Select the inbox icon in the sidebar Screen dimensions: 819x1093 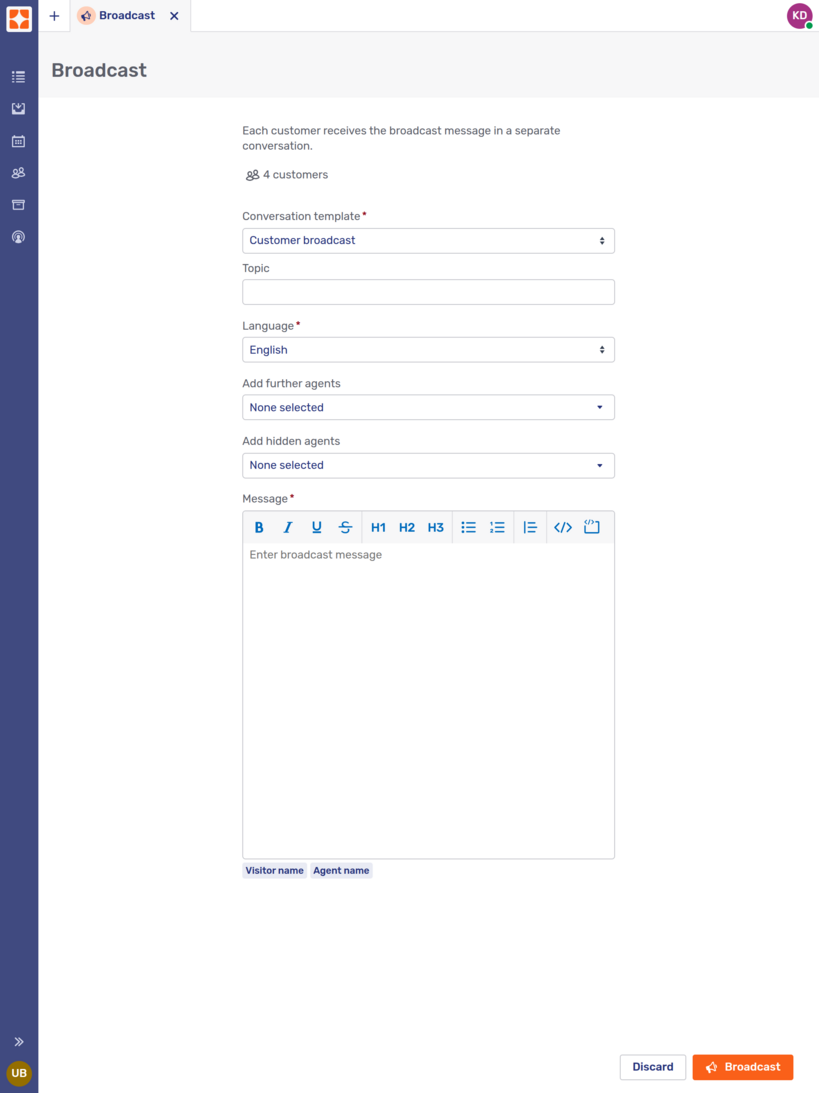[x=18, y=108]
